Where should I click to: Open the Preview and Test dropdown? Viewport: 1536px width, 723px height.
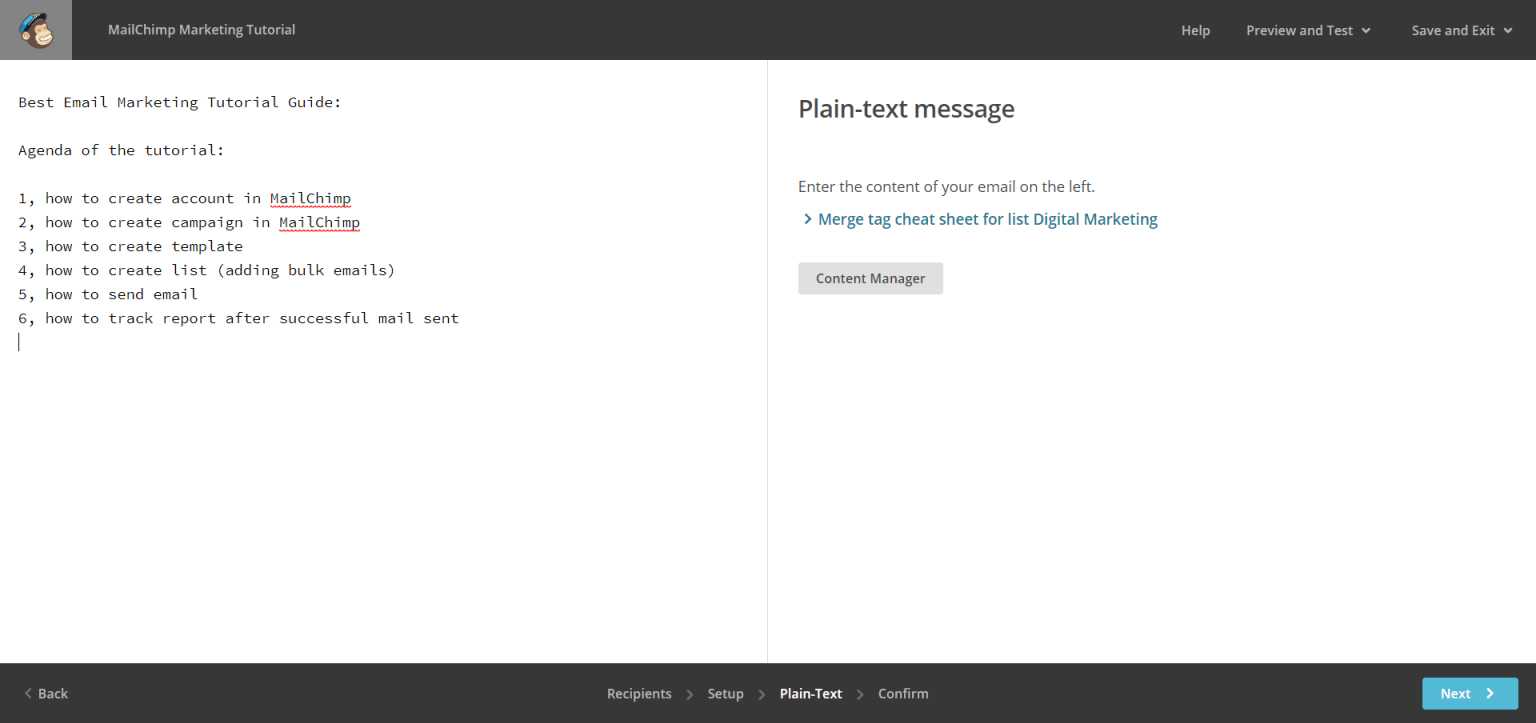click(x=1308, y=30)
